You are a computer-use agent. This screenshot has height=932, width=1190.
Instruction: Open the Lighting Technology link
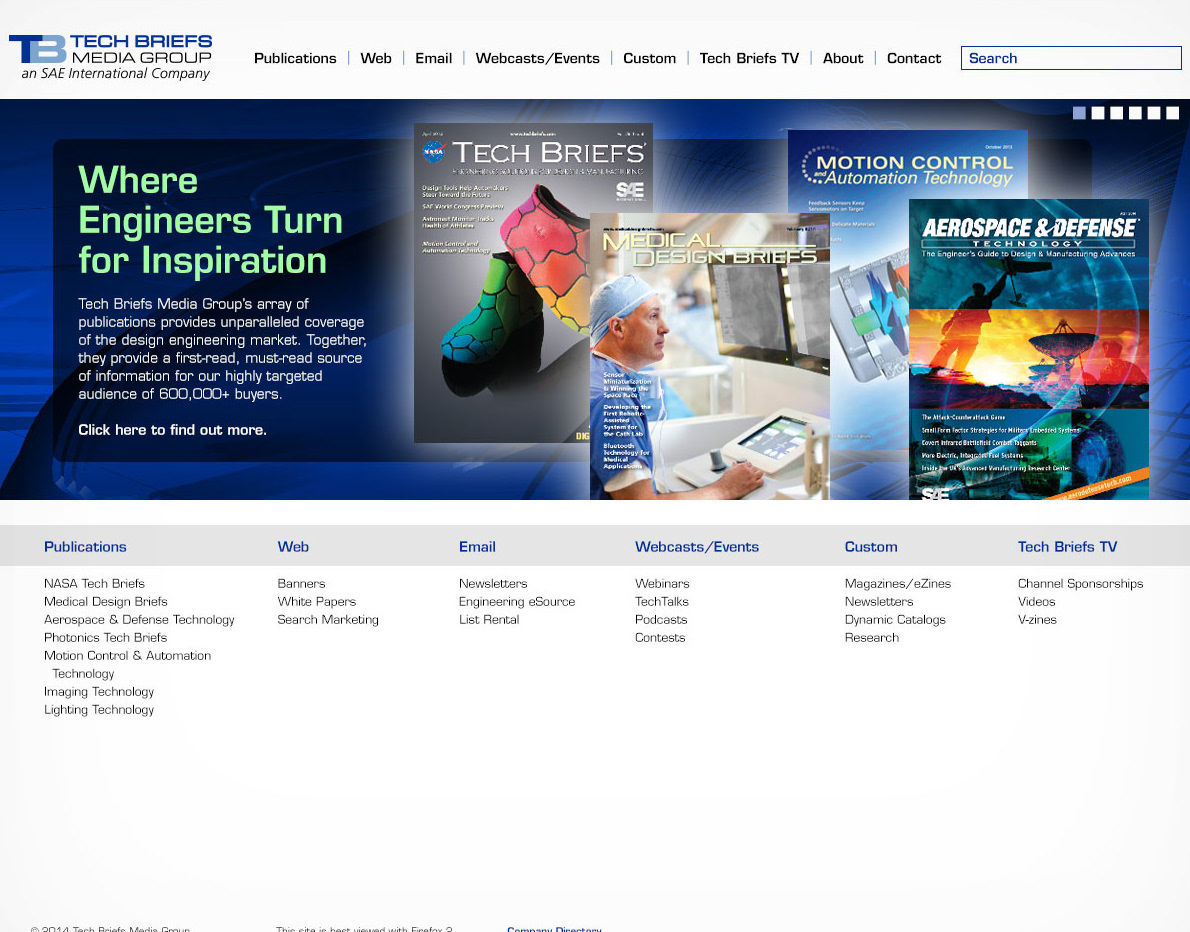[99, 710]
